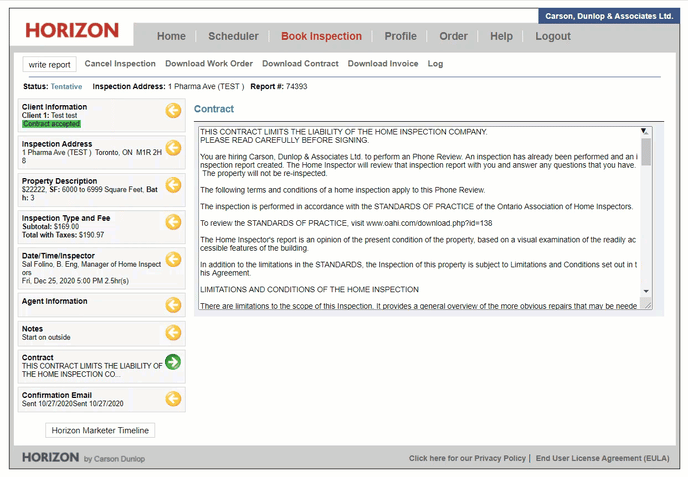This screenshot has width=688, height=477.
Task: Click green arrow icon beside Contract
Action: point(173,362)
